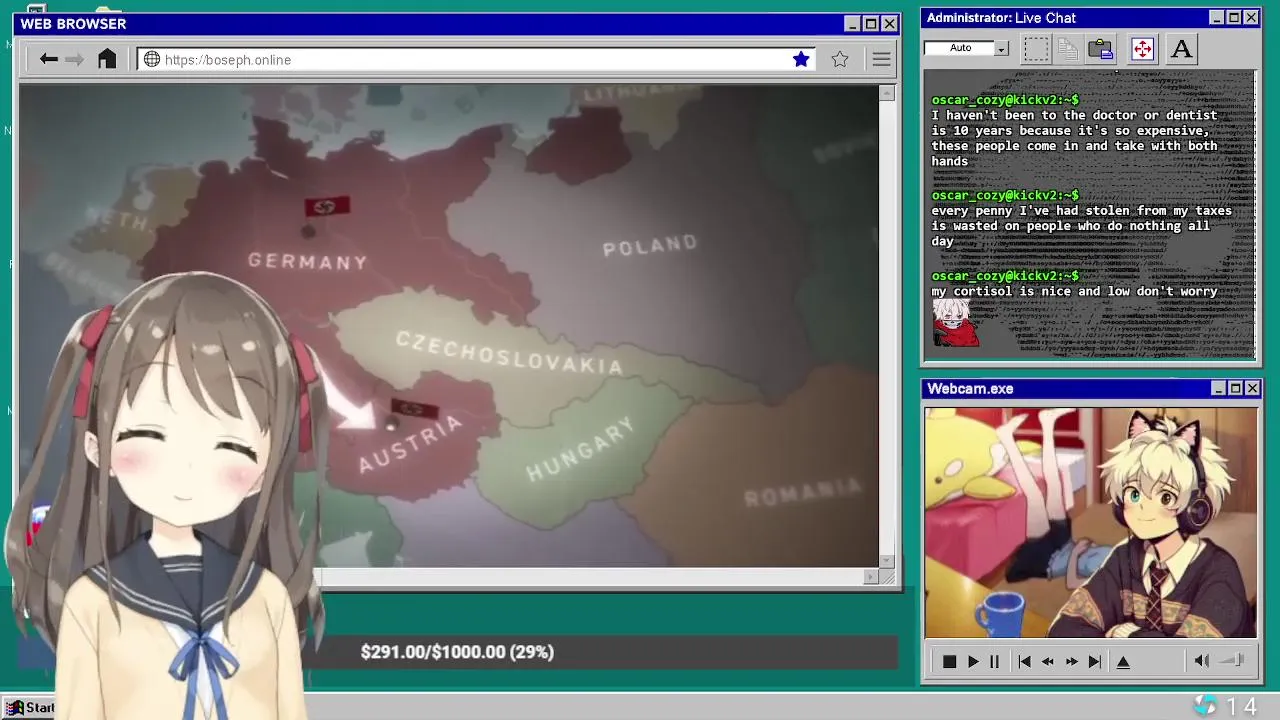Mute the Webcam.exe speaker icon
This screenshot has width=1280, height=720.
tap(1202, 660)
